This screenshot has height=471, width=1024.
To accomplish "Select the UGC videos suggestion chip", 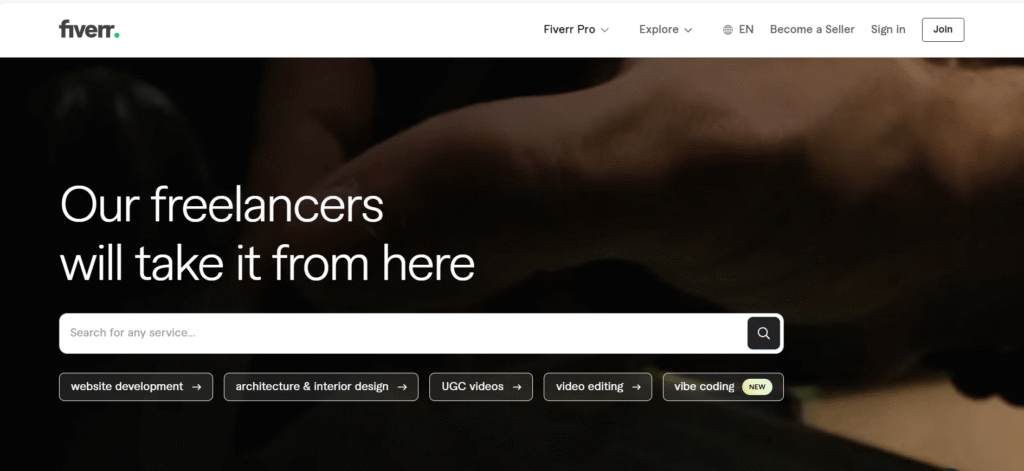I will tap(481, 387).
